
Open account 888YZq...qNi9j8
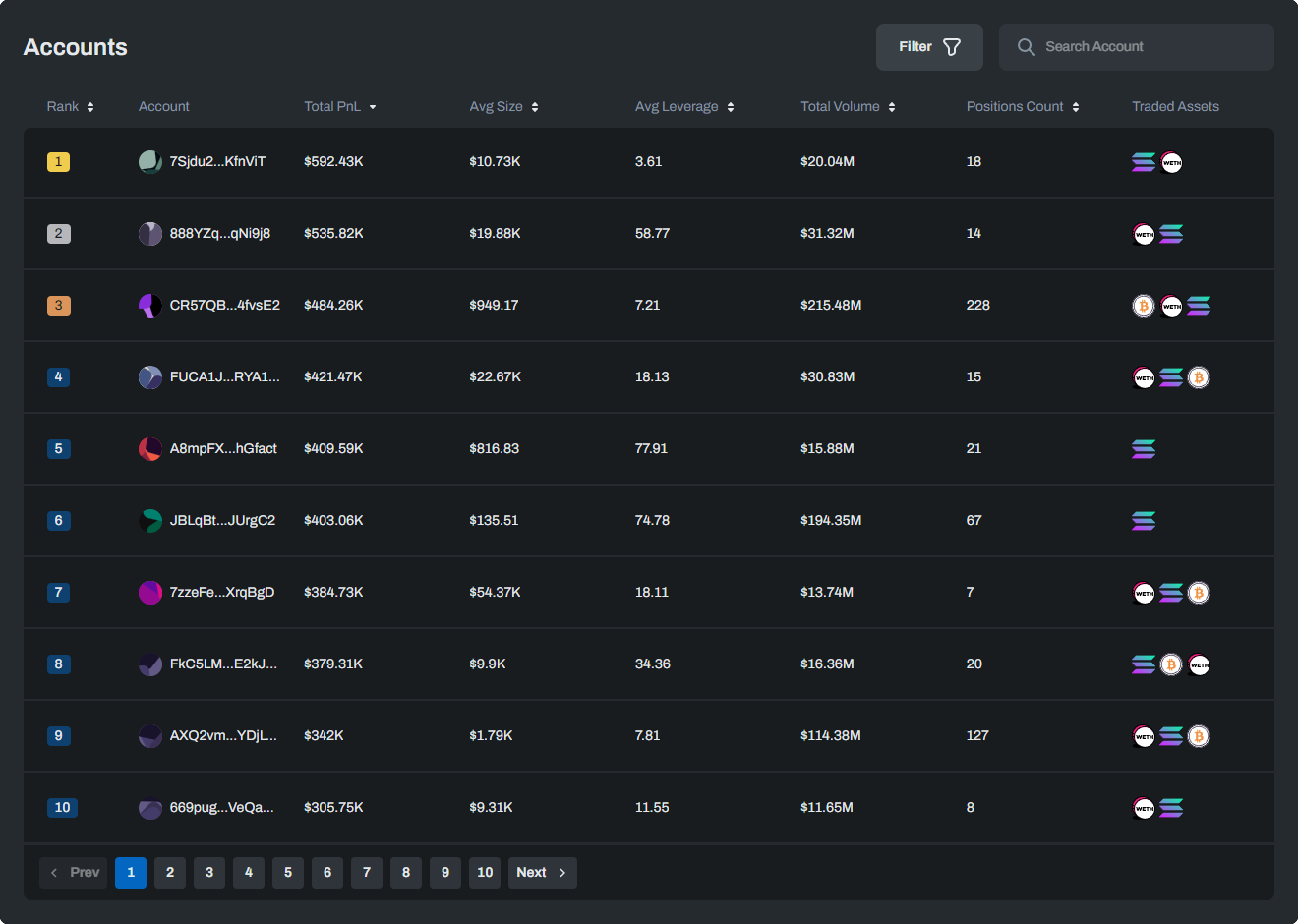point(220,233)
